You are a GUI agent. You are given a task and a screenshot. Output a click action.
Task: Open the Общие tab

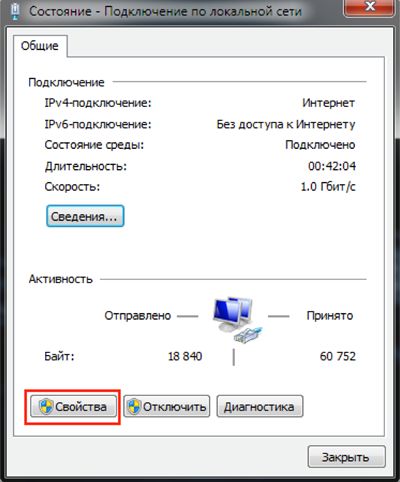point(40,46)
